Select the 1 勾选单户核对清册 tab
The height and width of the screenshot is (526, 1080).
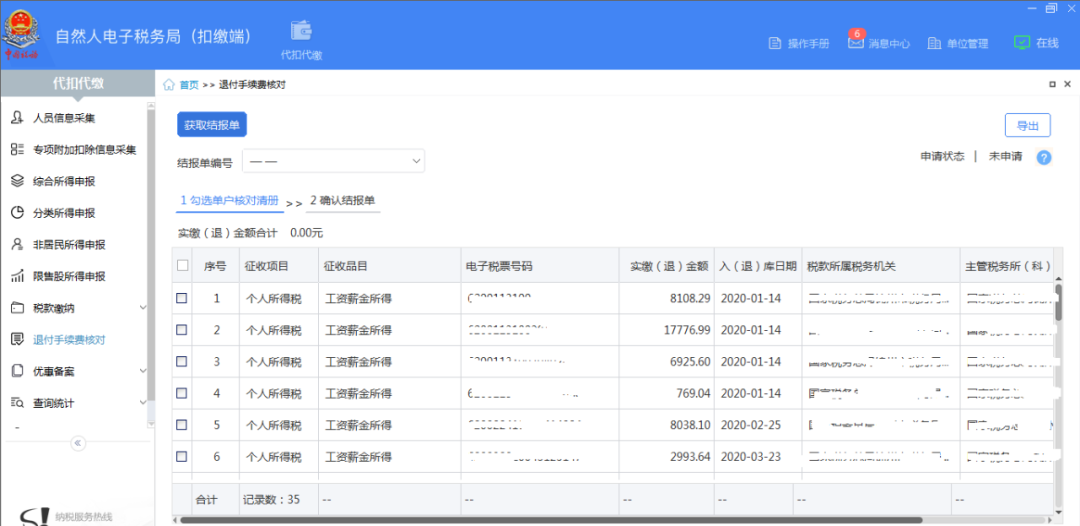(x=229, y=201)
